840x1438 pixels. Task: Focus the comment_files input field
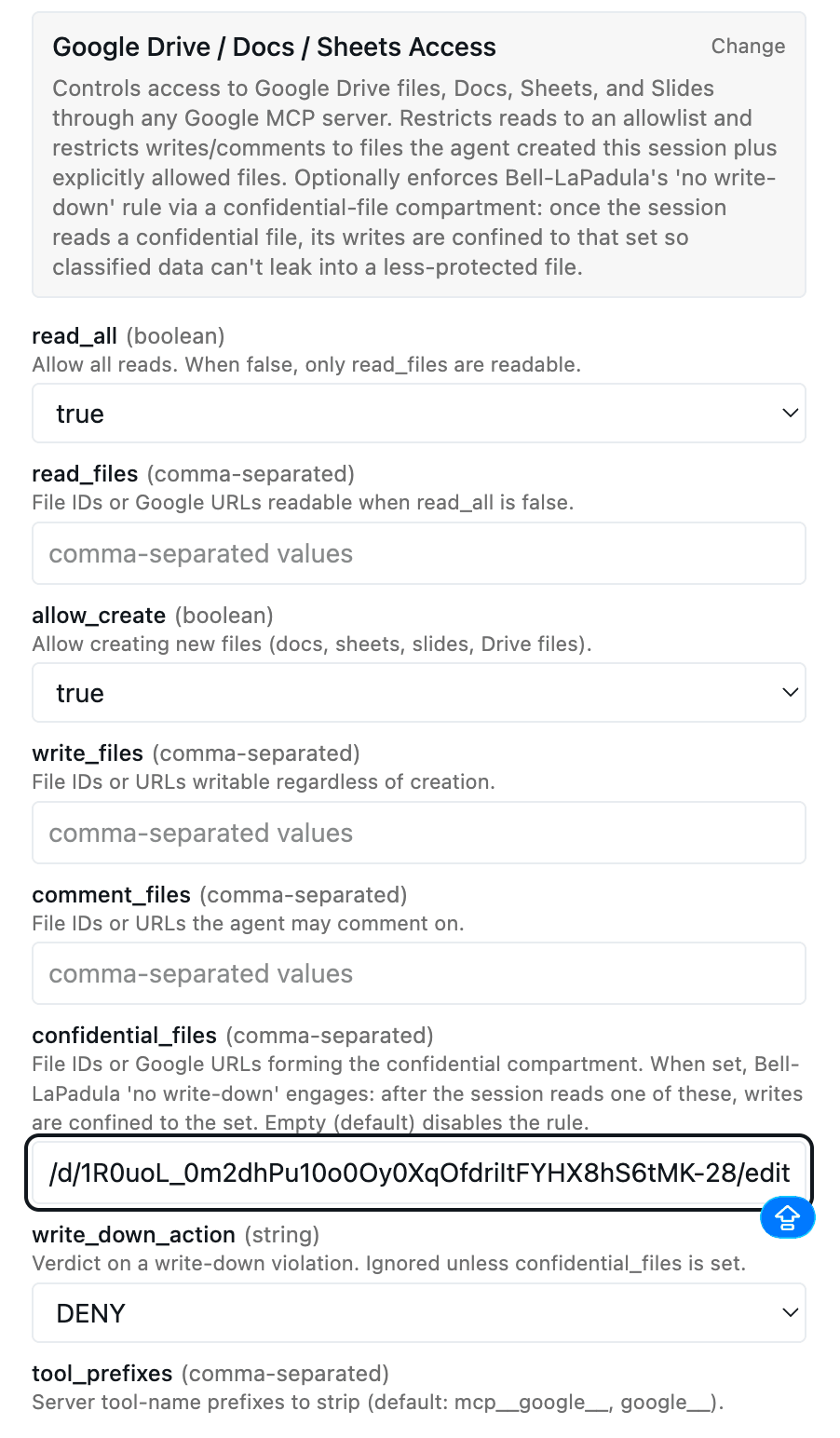pyautogui.click(x=419, y=973)
